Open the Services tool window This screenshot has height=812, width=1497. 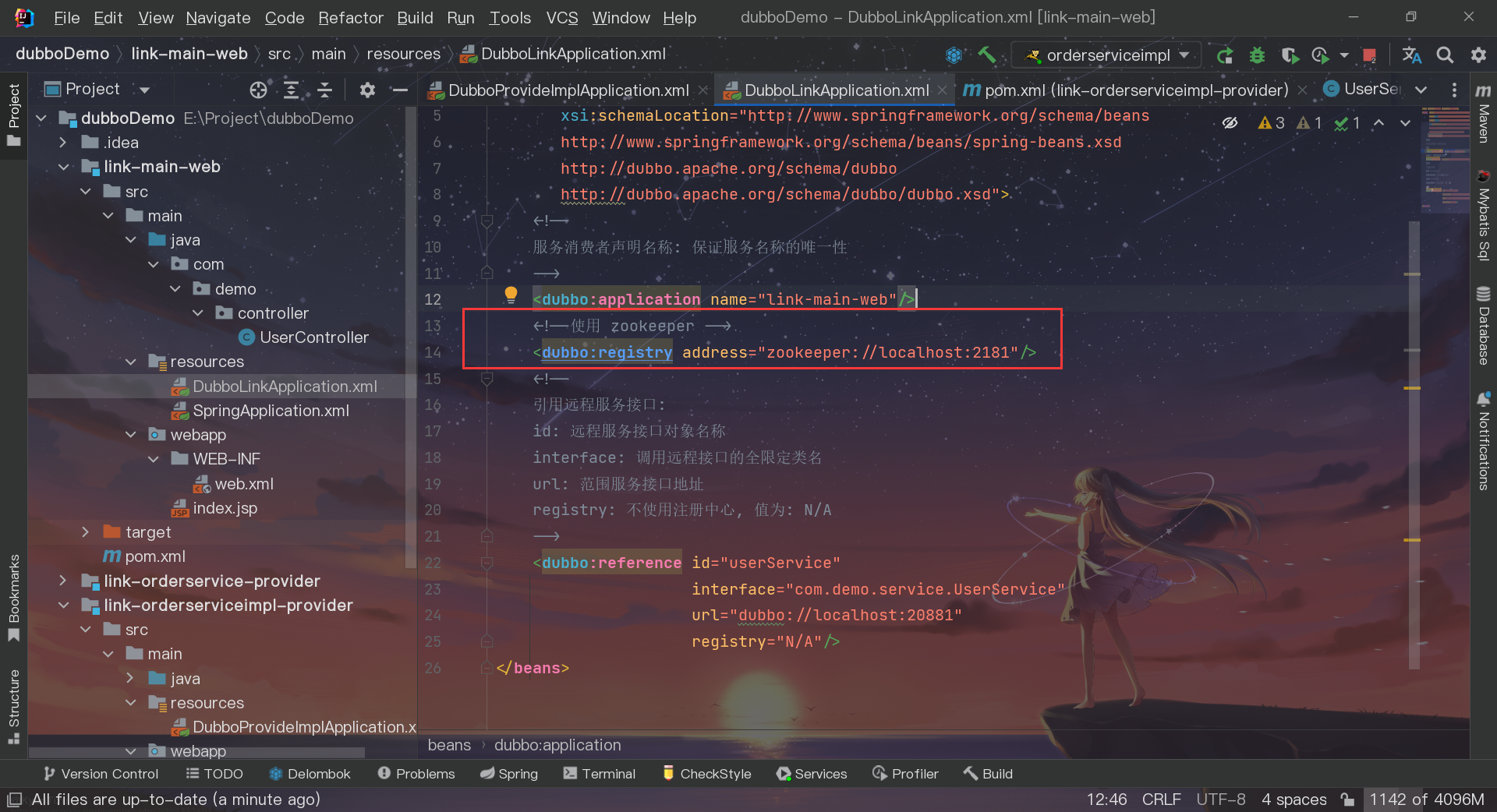point(811,774)
